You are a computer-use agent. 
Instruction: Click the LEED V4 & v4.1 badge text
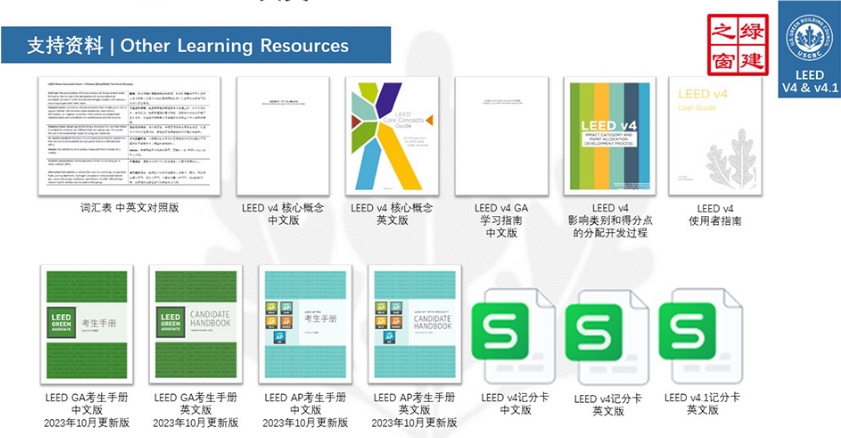pyautogui.click(x=810, y=81)
